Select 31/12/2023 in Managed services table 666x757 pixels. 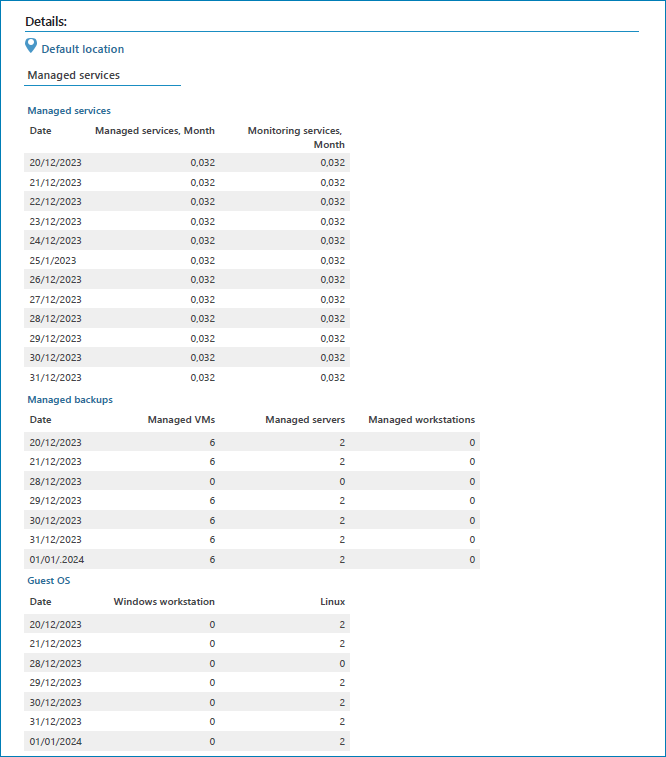click(x=56, y=378)
